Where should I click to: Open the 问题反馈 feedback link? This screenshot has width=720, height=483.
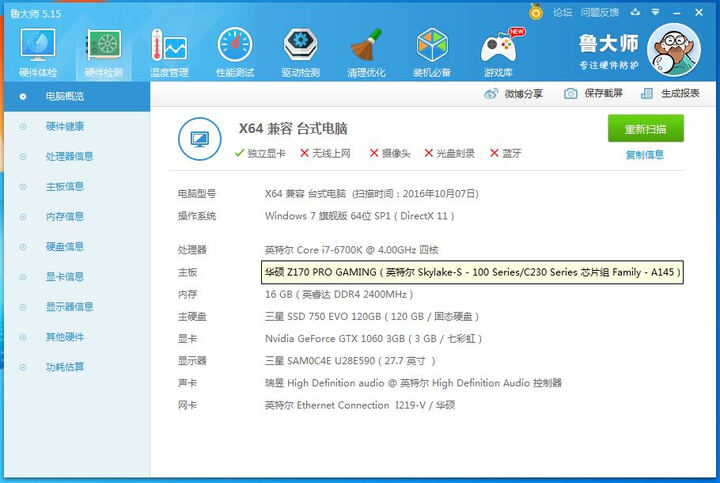[599, 12]
